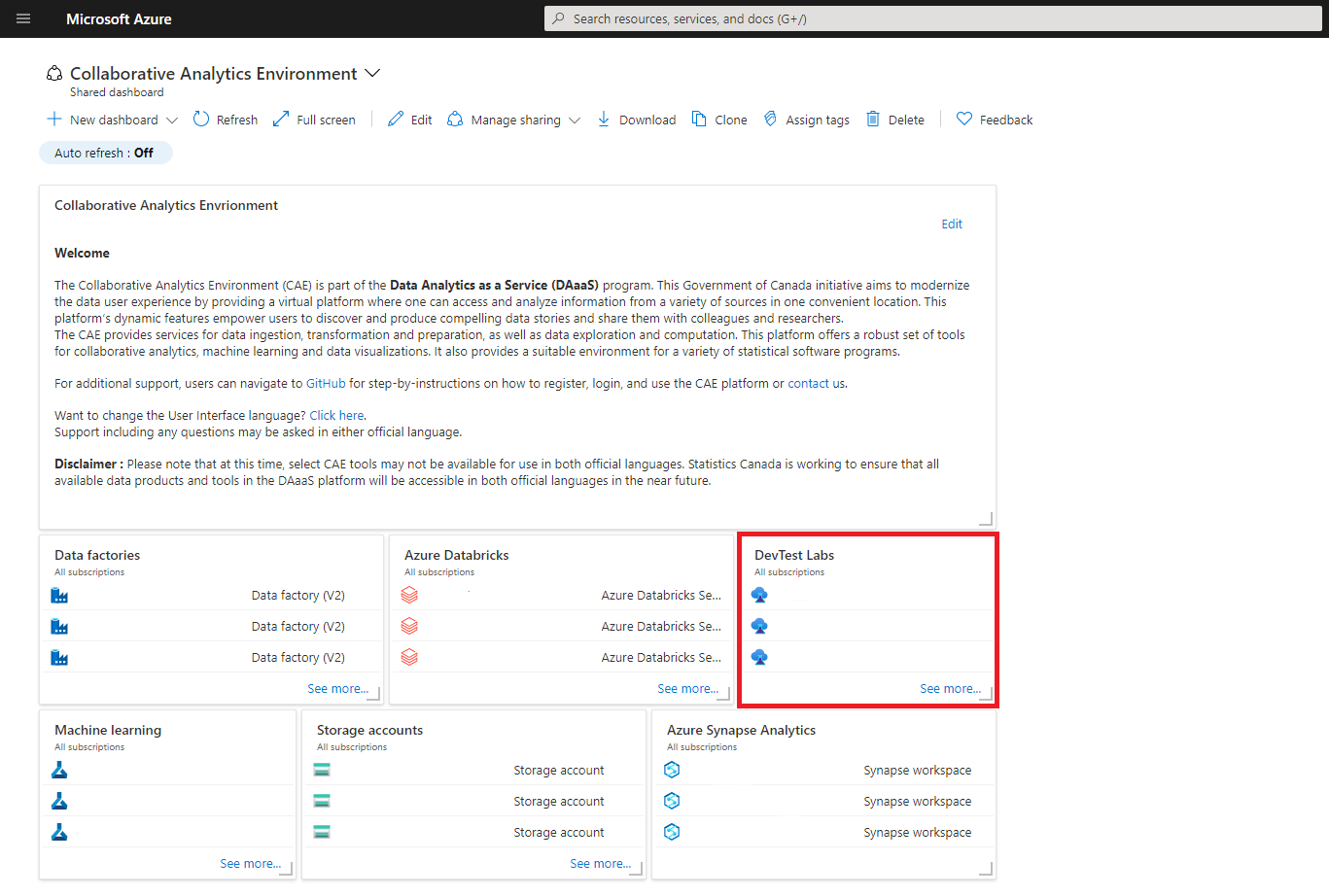Click the third Machine learning flask icon

(59, 832)
